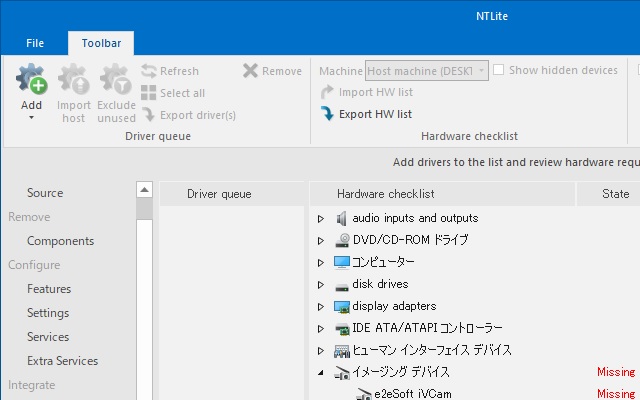The width and height of the screenshot is (640, 400).
Task: Expand the コンピューター node
Action: pos(321,262)
